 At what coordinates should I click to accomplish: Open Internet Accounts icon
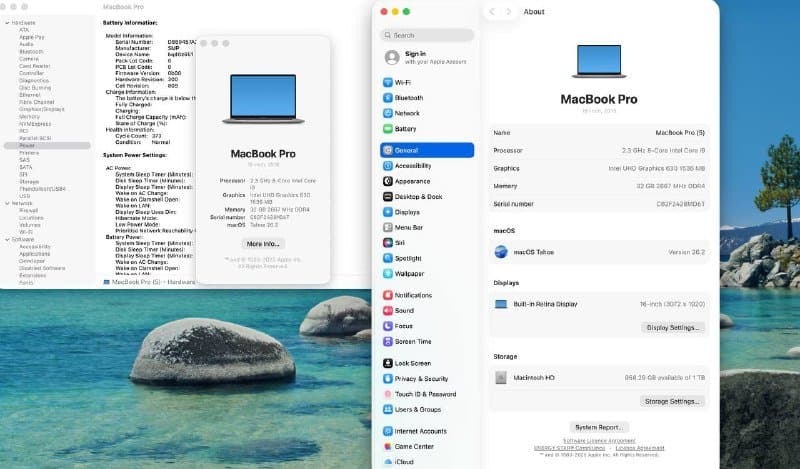(x=388, y=431)
